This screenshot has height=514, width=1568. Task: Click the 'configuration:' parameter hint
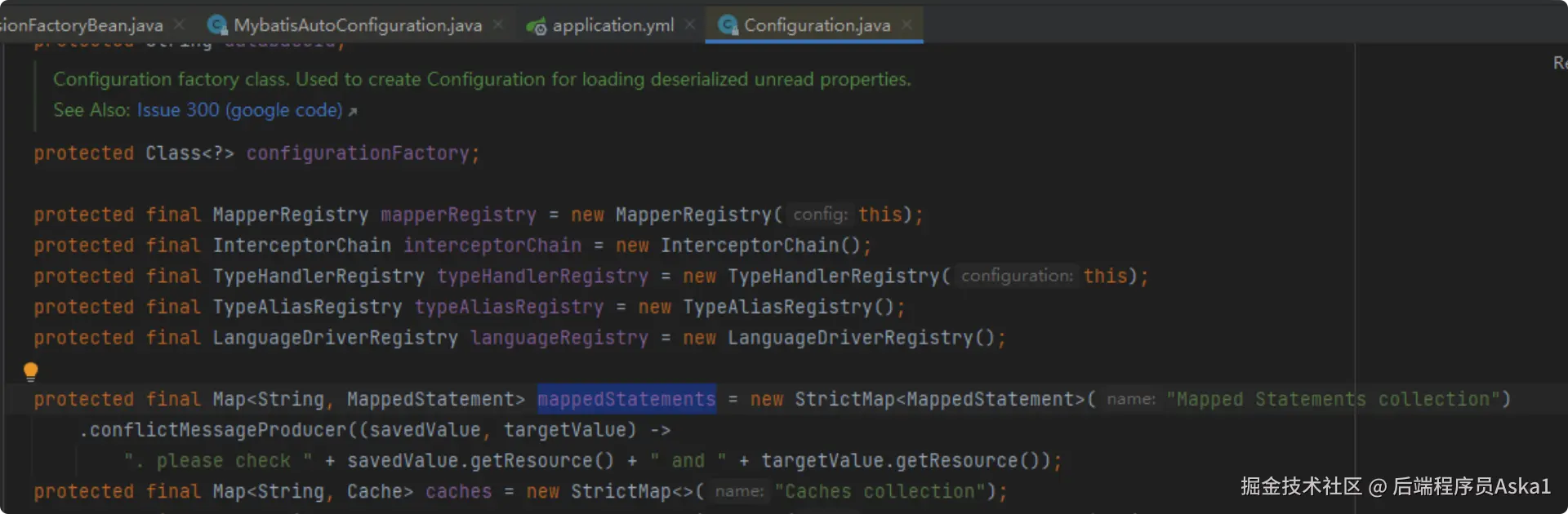pyautogui.click(x=1017, y=277)
